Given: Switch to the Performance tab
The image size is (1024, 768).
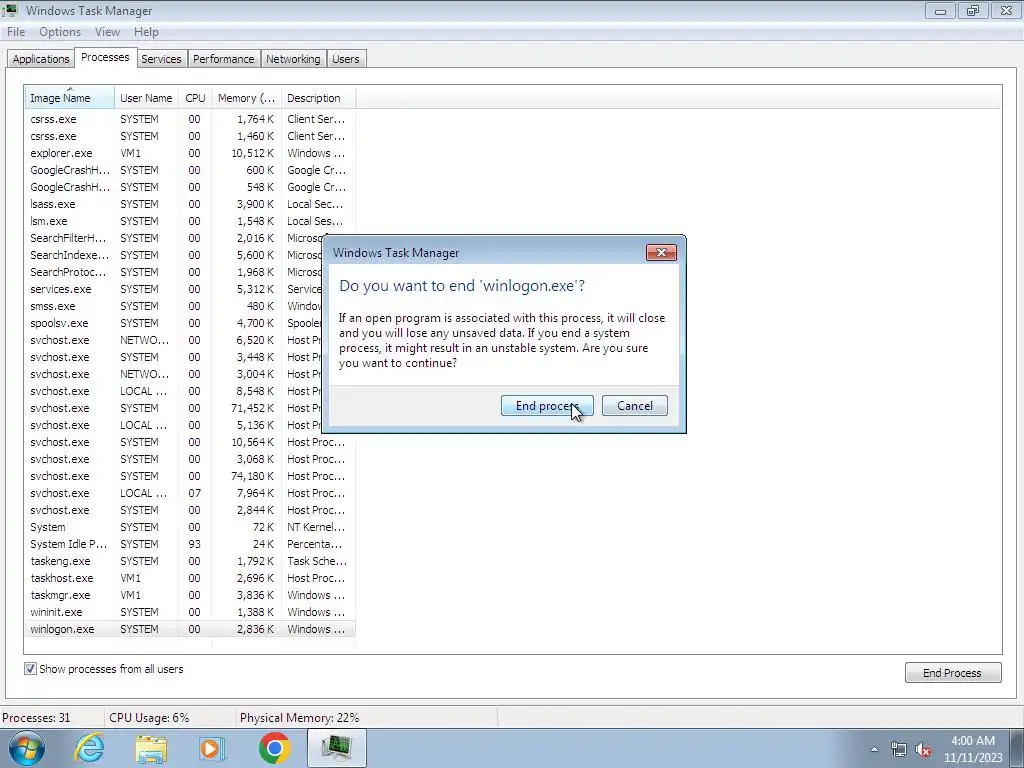Looking at the screenshot, I should tap(223, 59).
